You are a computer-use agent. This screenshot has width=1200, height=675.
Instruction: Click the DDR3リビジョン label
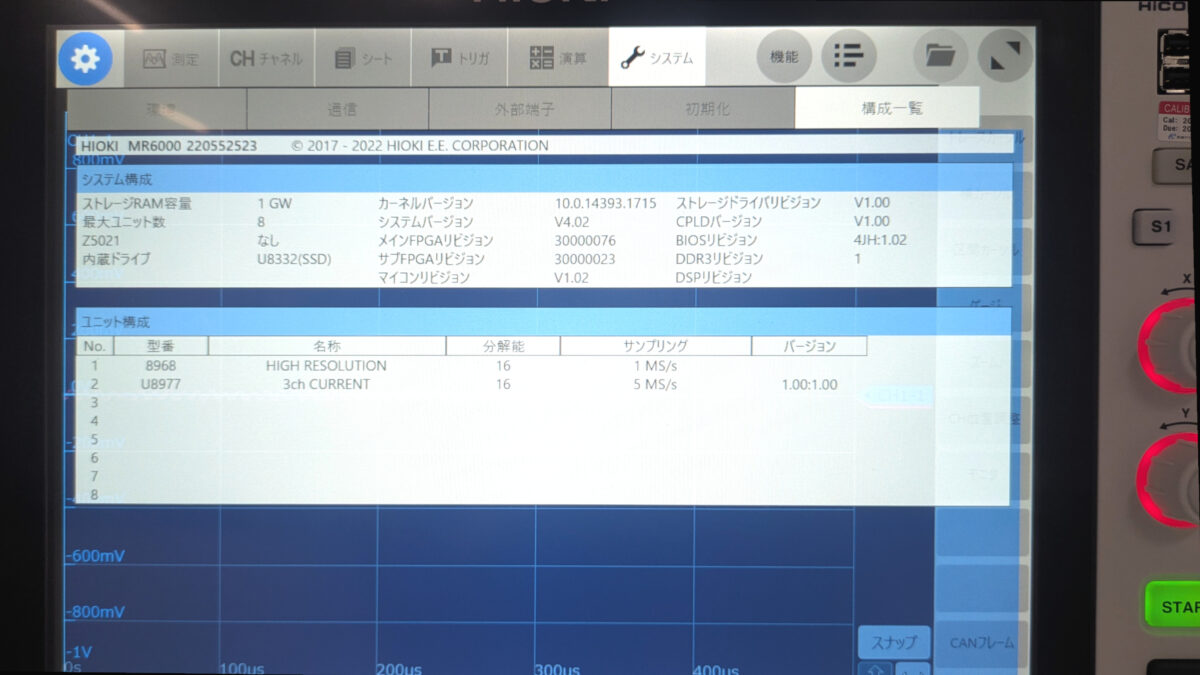pos(719,259)
